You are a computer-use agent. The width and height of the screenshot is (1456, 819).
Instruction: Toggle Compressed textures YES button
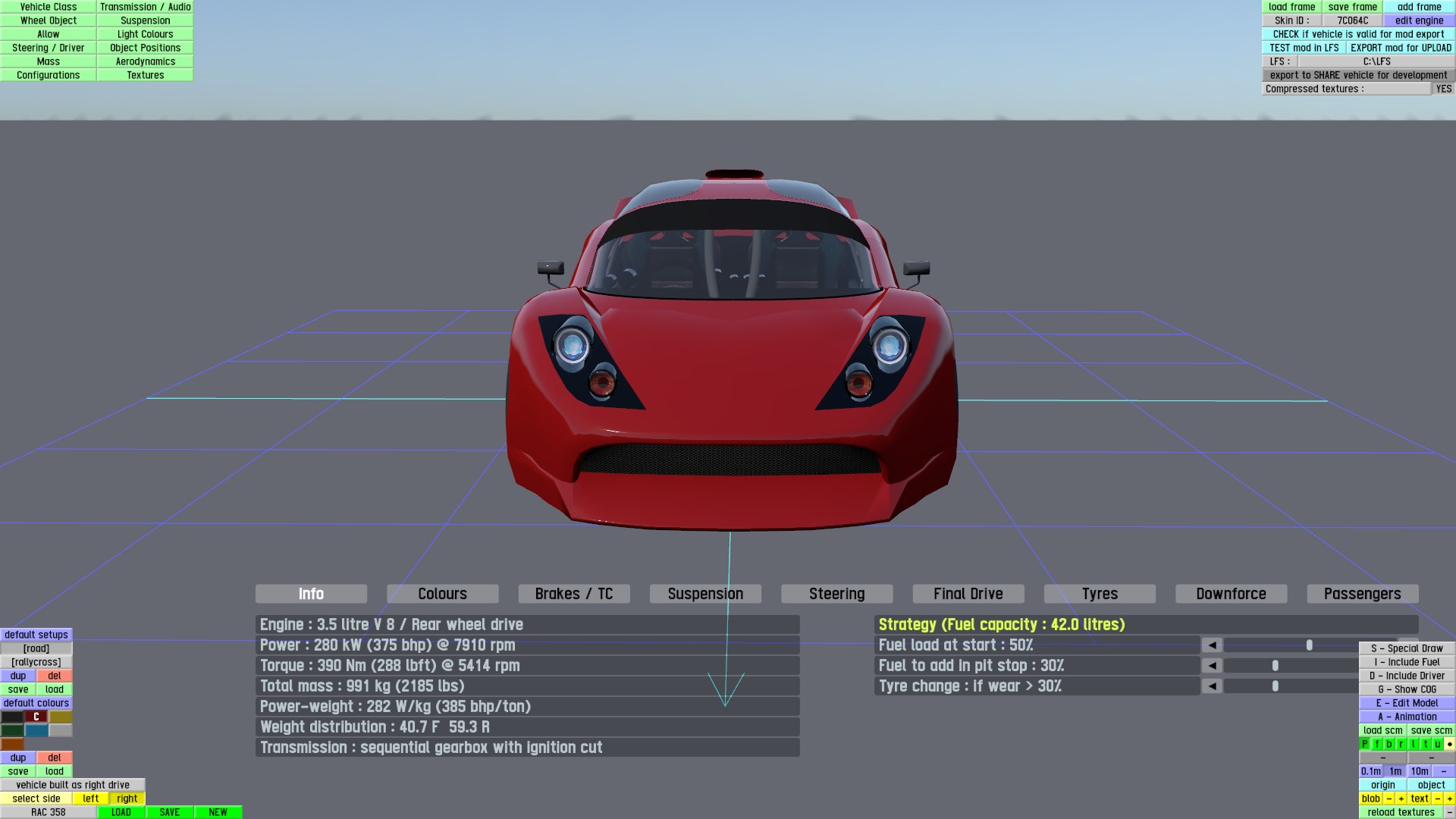coord(1443,89)
